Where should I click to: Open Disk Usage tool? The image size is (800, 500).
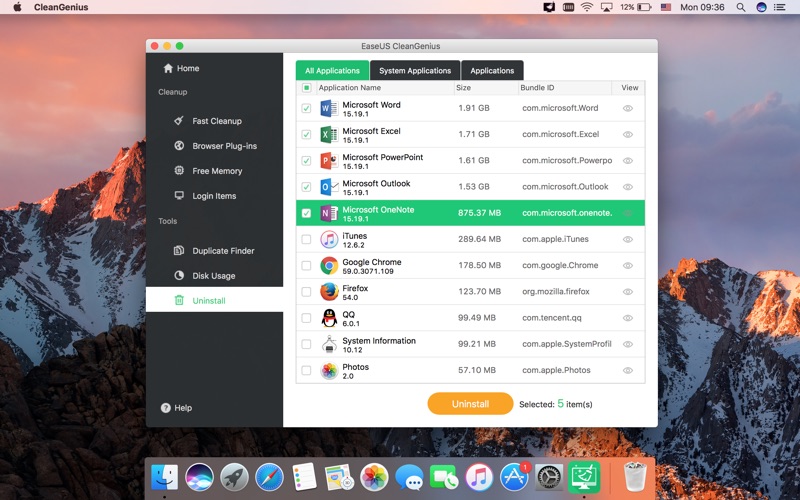[205, 276]
